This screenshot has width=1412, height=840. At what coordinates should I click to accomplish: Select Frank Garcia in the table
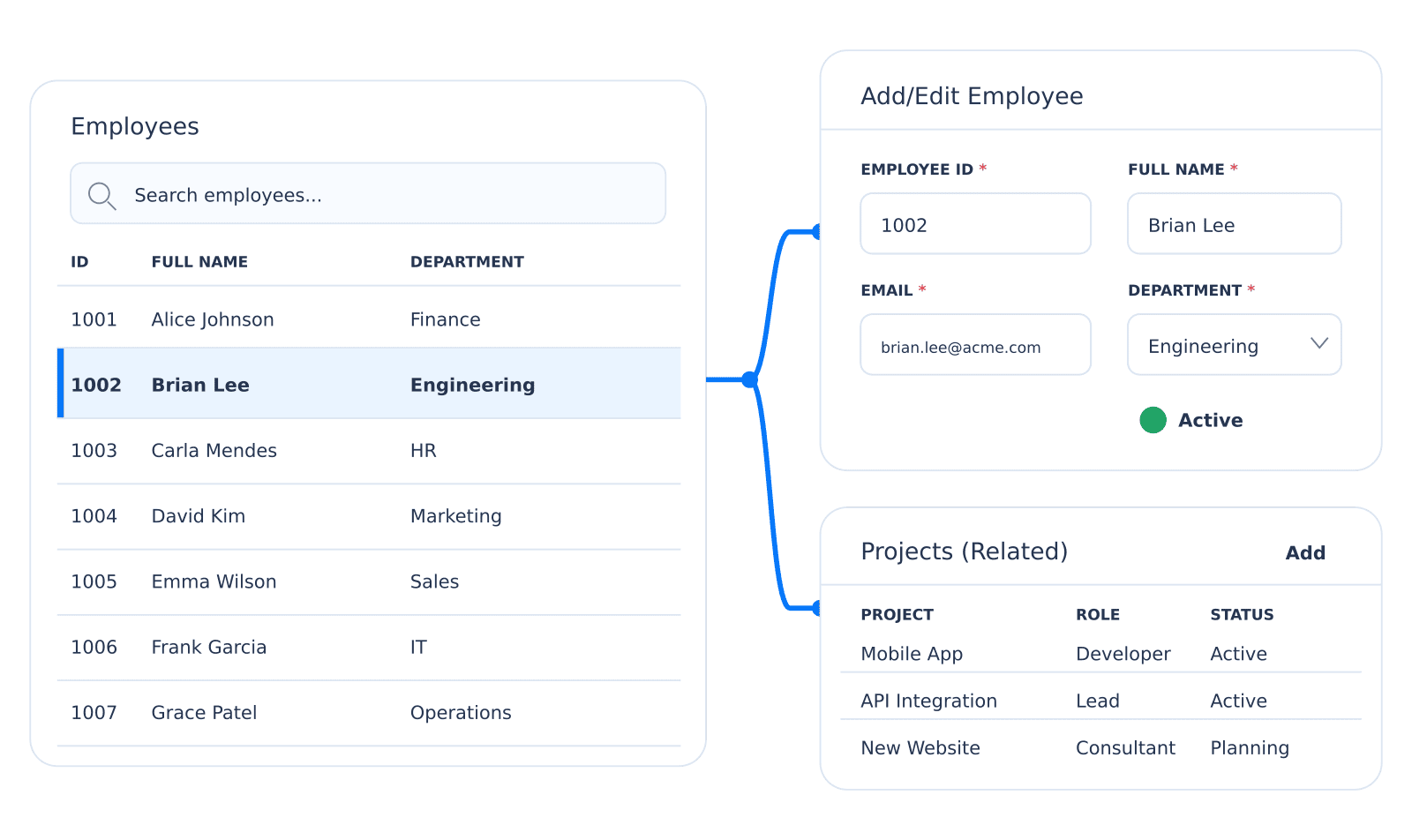click(x=369, y=647)
